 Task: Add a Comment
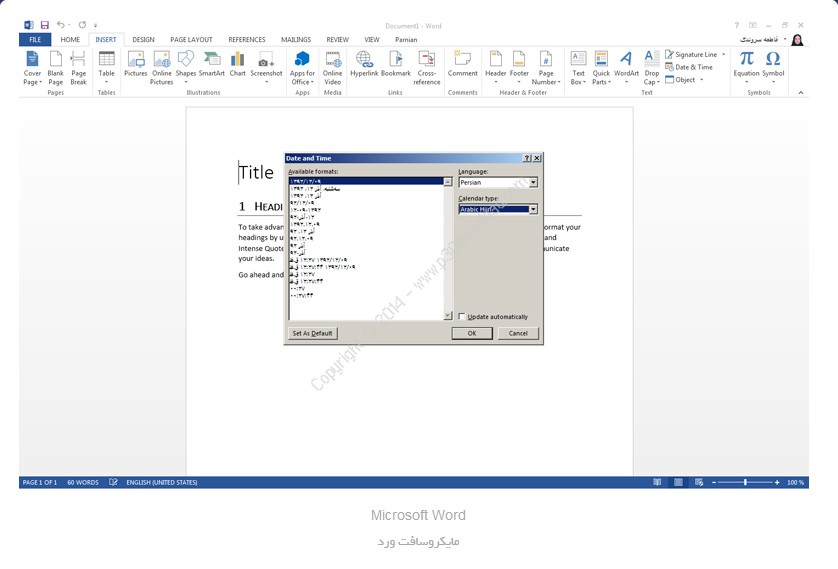coord(462,64)
